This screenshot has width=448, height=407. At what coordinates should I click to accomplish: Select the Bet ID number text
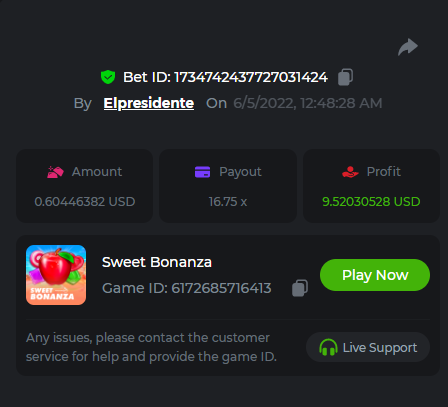251,77
